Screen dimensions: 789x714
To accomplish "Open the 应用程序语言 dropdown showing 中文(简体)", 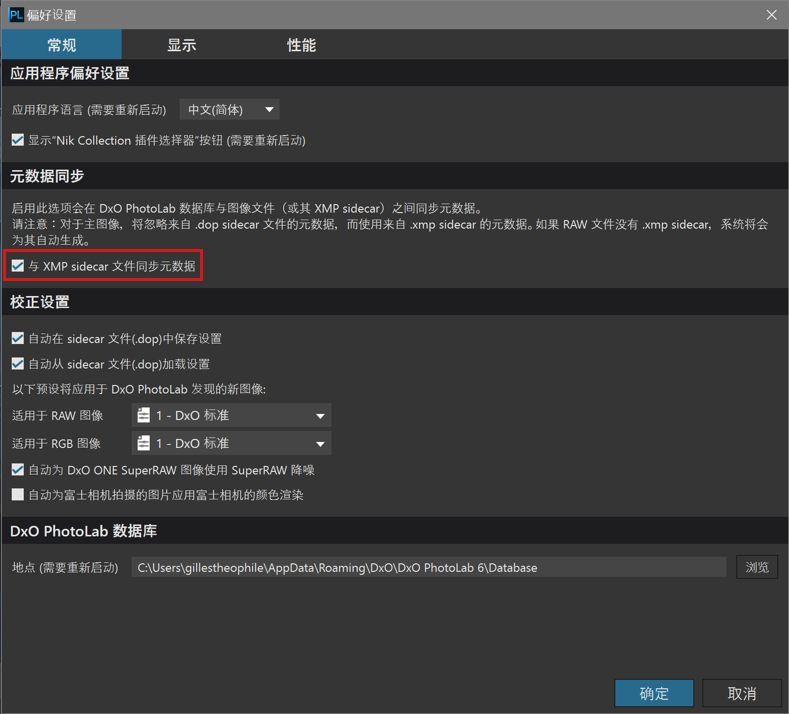I will pos(229,110).
